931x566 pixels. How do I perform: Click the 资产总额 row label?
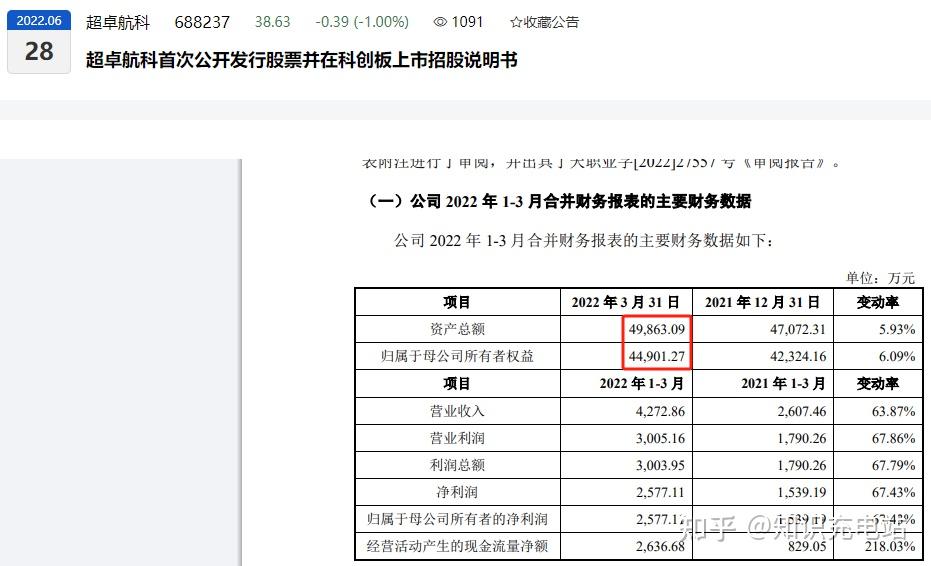(457, 329)
